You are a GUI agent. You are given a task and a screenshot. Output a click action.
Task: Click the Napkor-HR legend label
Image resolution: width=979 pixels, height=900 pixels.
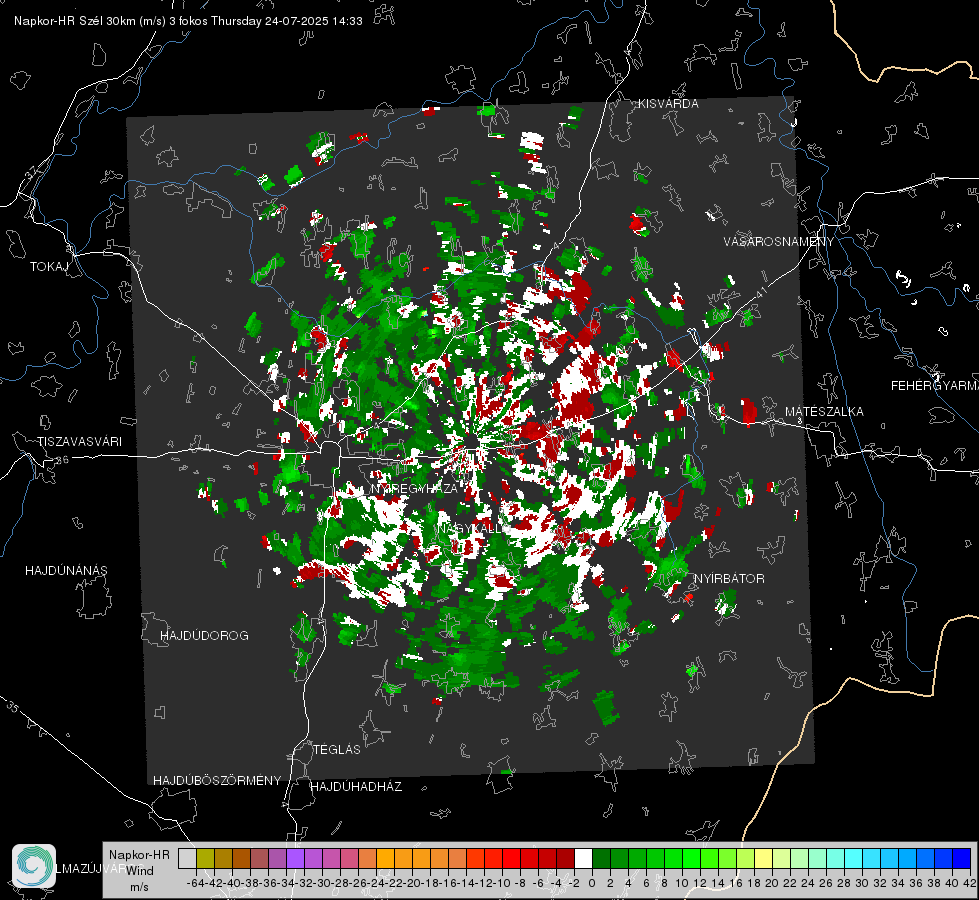(x=139, y=855)
